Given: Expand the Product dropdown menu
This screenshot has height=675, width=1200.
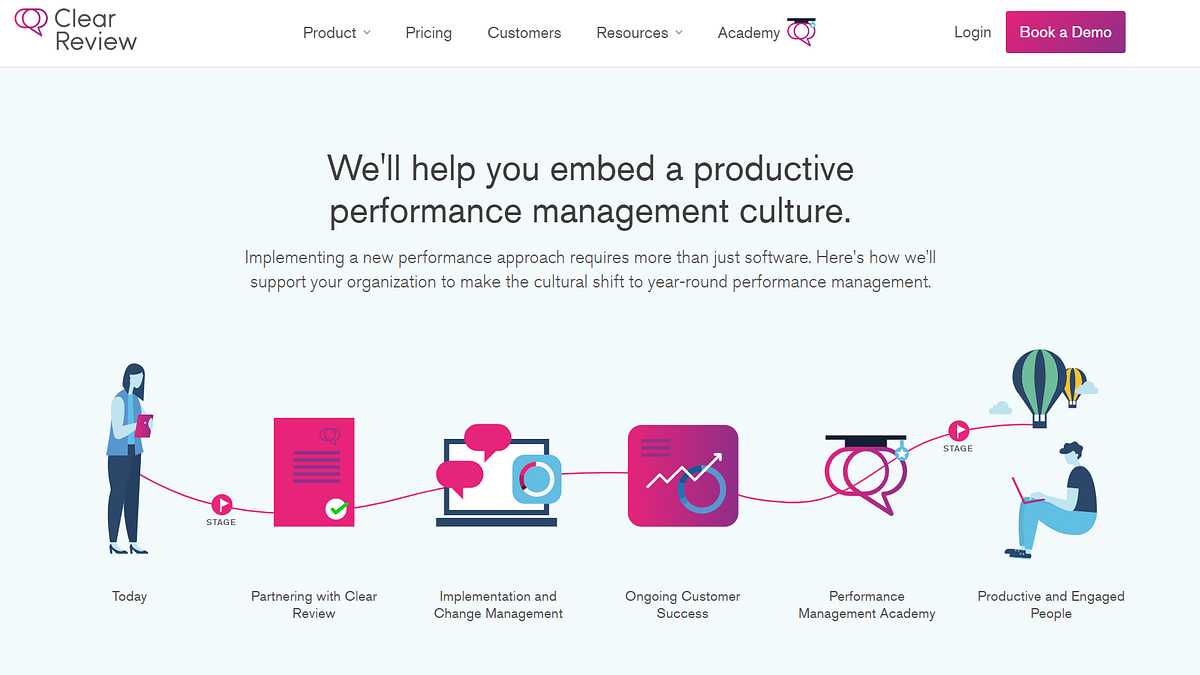Looking at the screenshot, I should pyautogui.click(x=337, y=33).
